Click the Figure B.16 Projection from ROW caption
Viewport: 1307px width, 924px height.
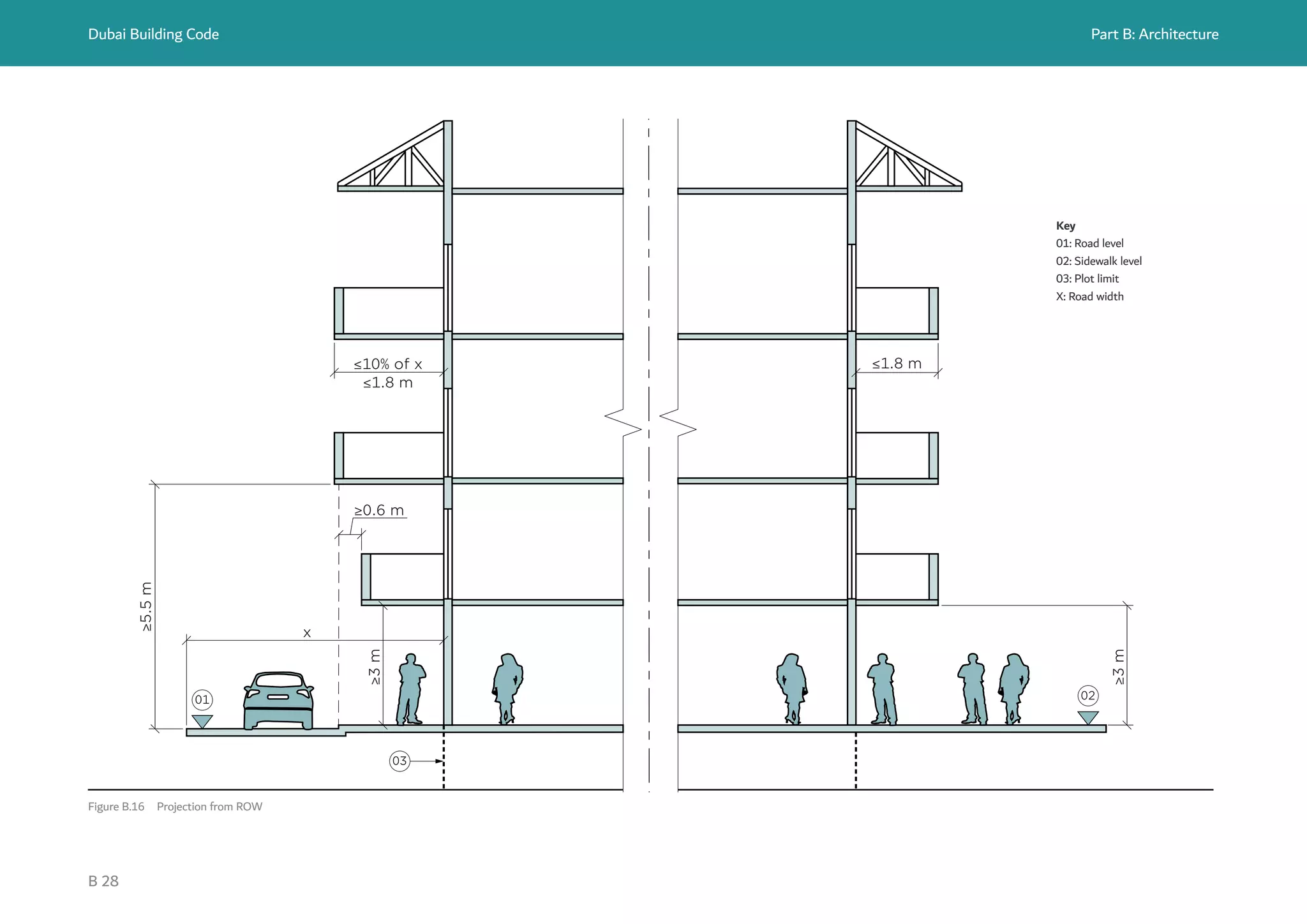coord(176,807)
